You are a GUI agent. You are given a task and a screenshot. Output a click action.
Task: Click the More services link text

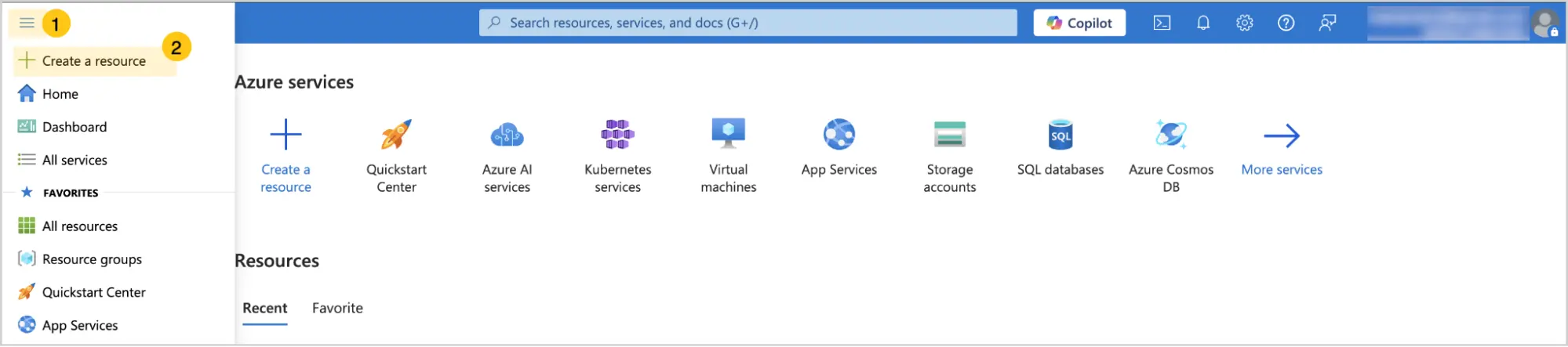(x=1282, y=169)
